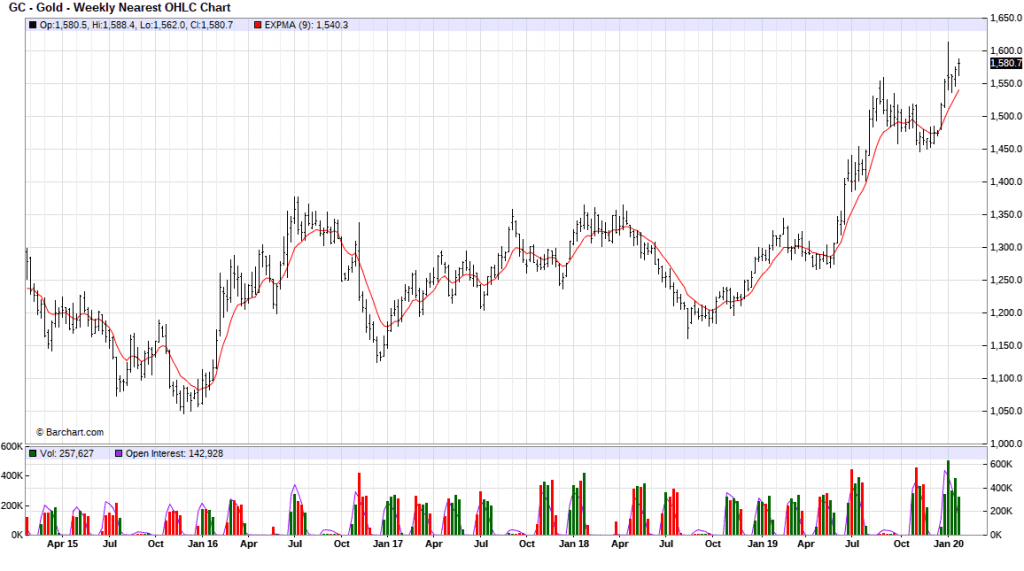
Task: Click the black OHLC legend square
Action: [x=33, y=24]
